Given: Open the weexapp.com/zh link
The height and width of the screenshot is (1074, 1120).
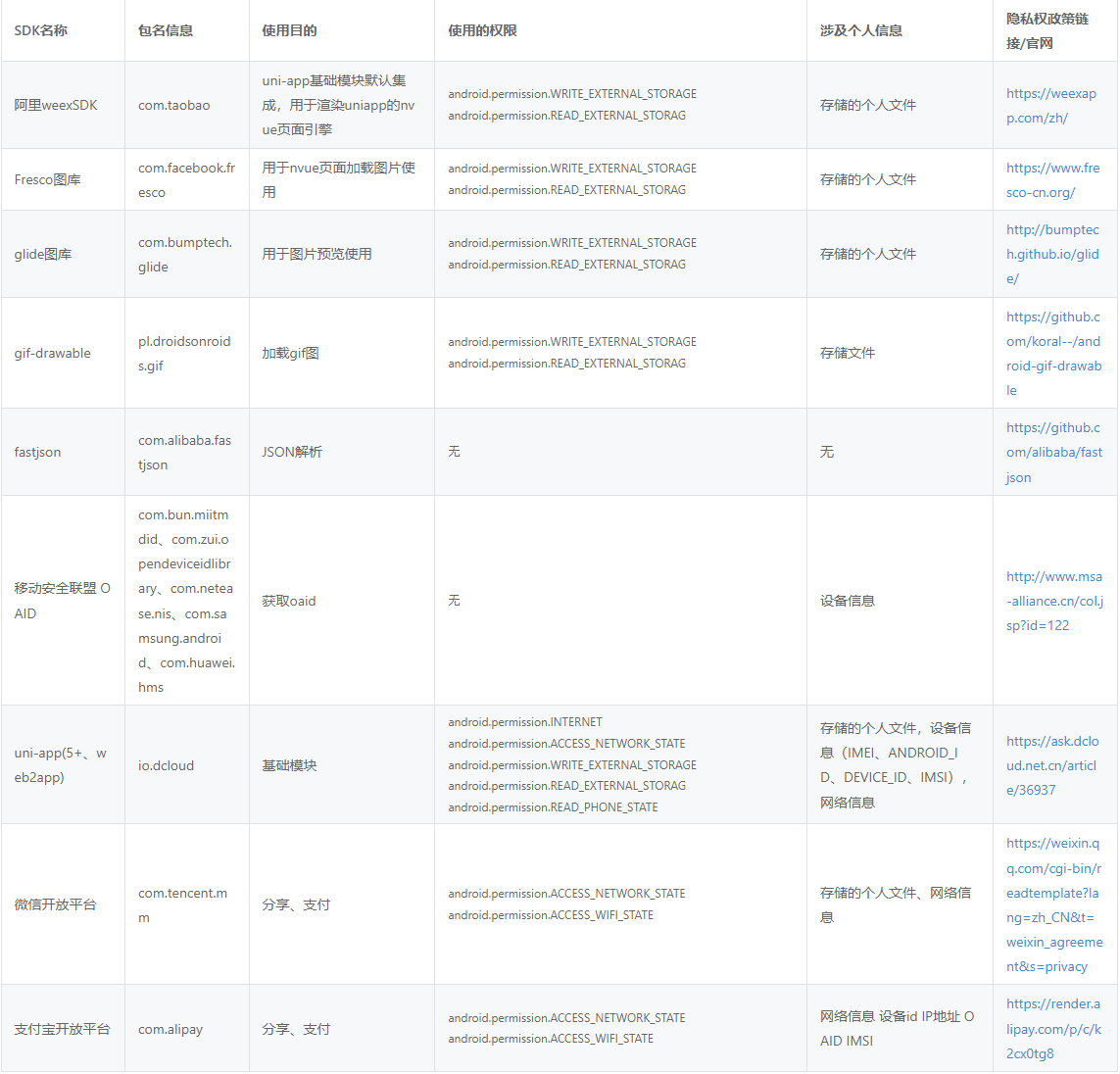Looking at the screenshot, I should [x=1050, y=106].
